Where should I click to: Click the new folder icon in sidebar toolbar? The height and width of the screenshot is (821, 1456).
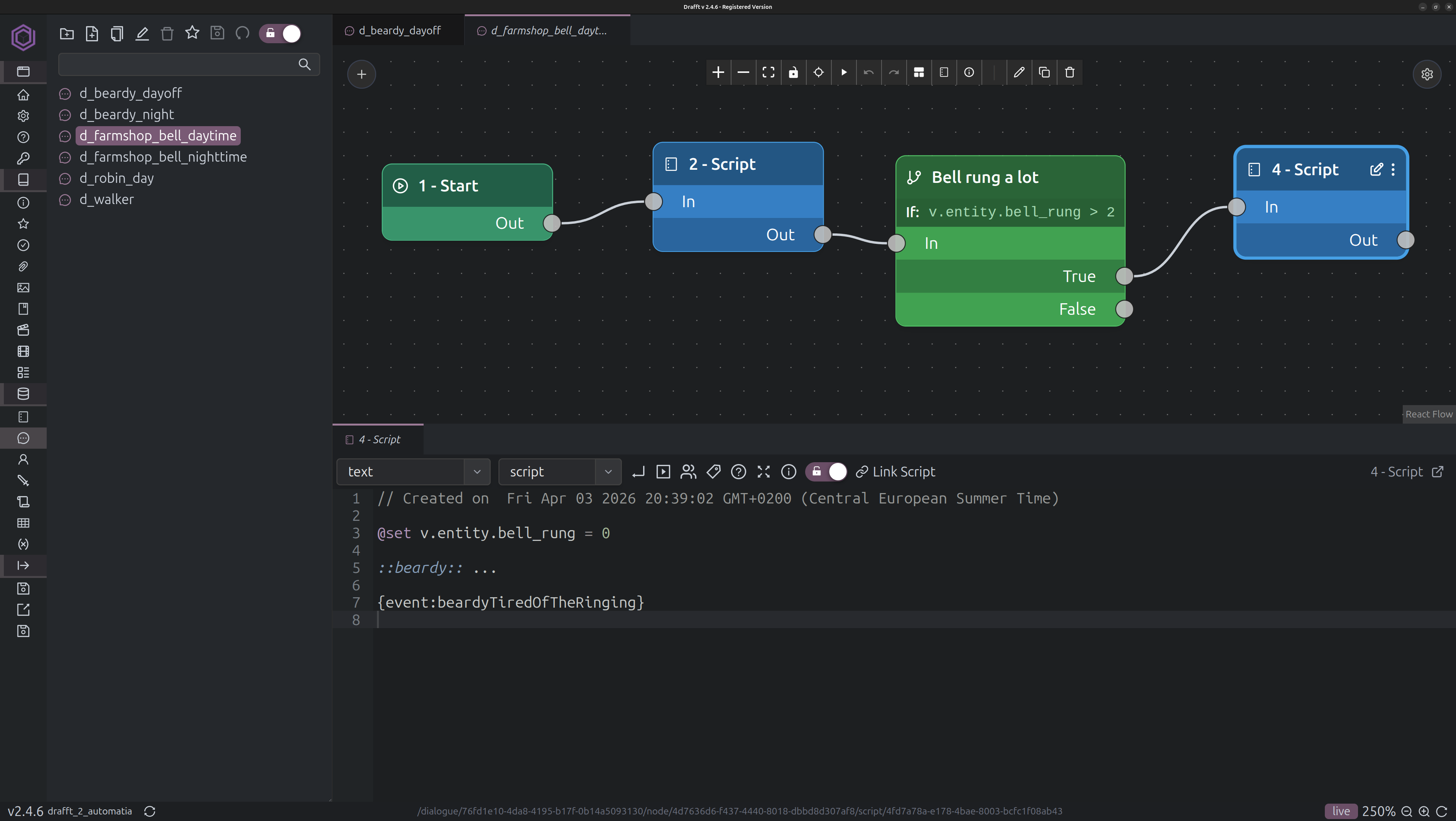tap(67, 33)
